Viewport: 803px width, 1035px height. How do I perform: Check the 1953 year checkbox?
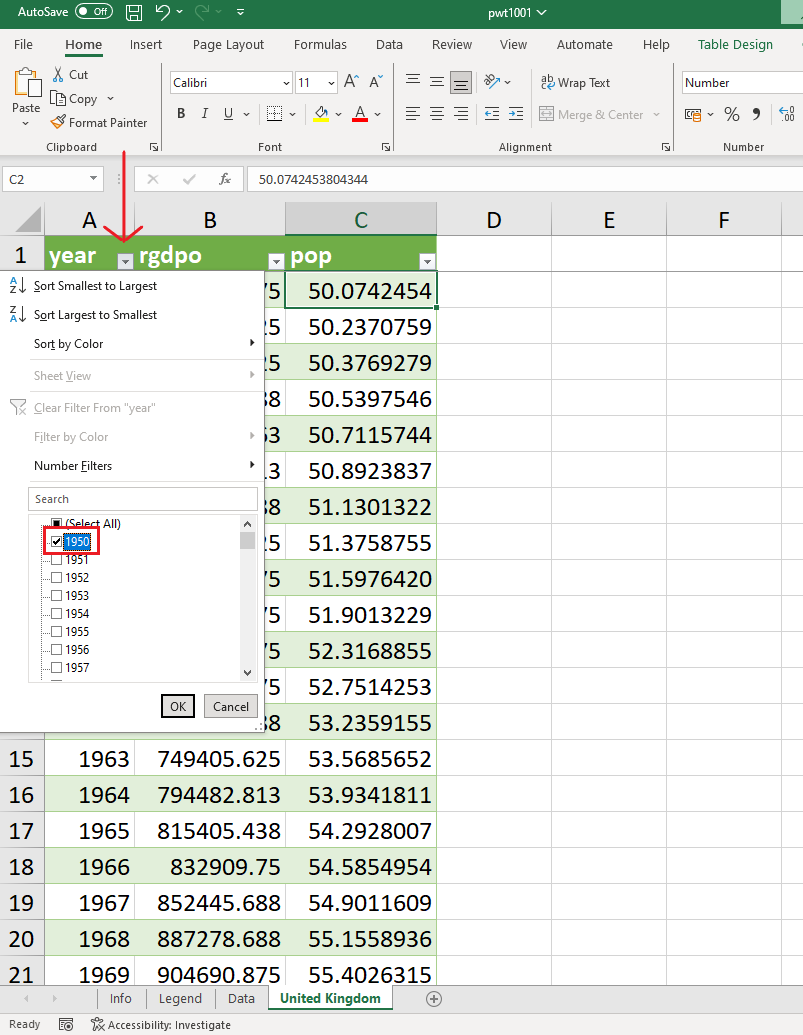tap(56, 596)
